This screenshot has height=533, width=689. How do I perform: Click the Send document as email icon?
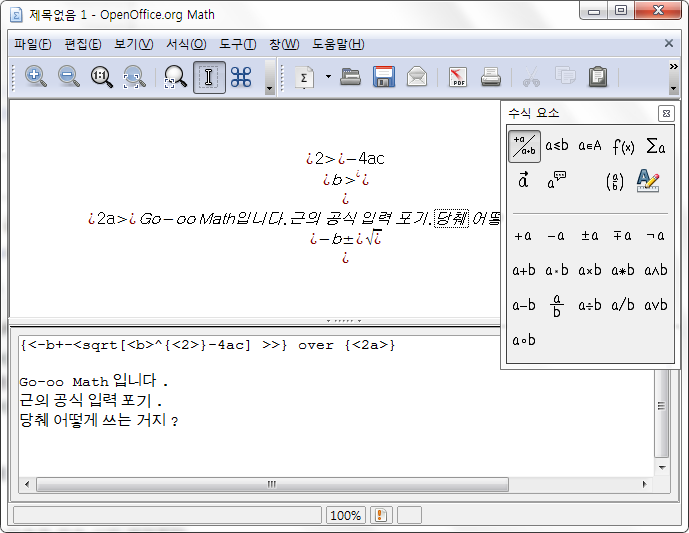pyautogui.click(x=417, y=77)
